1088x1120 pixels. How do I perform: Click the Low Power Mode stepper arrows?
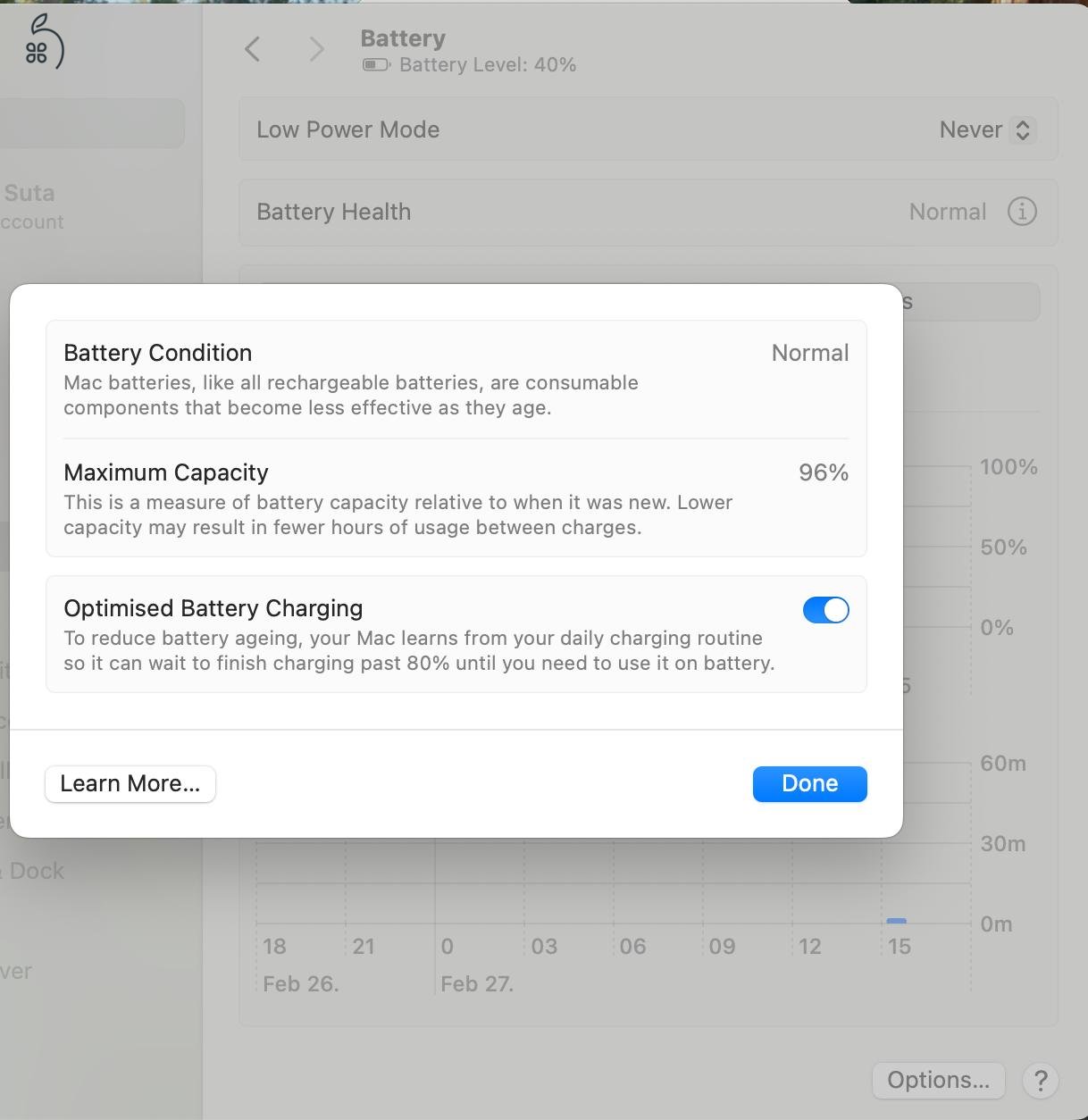[x=1023, y=130]
